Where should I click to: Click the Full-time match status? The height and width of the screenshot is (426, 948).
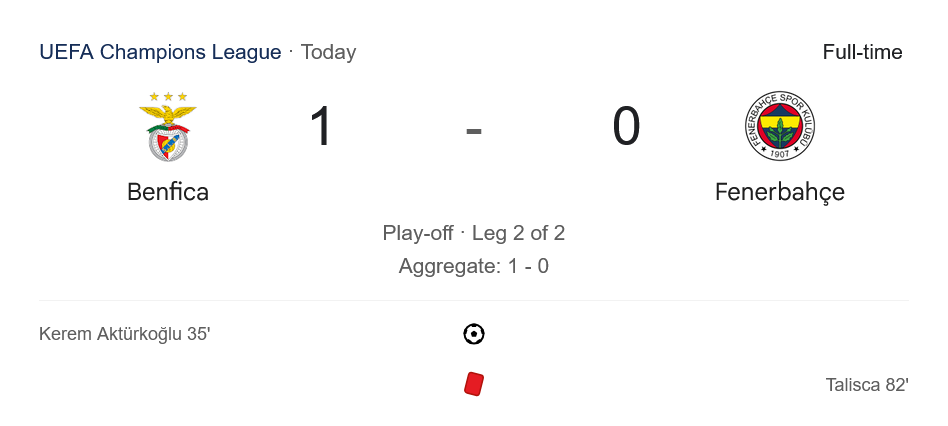coord(862,52)
